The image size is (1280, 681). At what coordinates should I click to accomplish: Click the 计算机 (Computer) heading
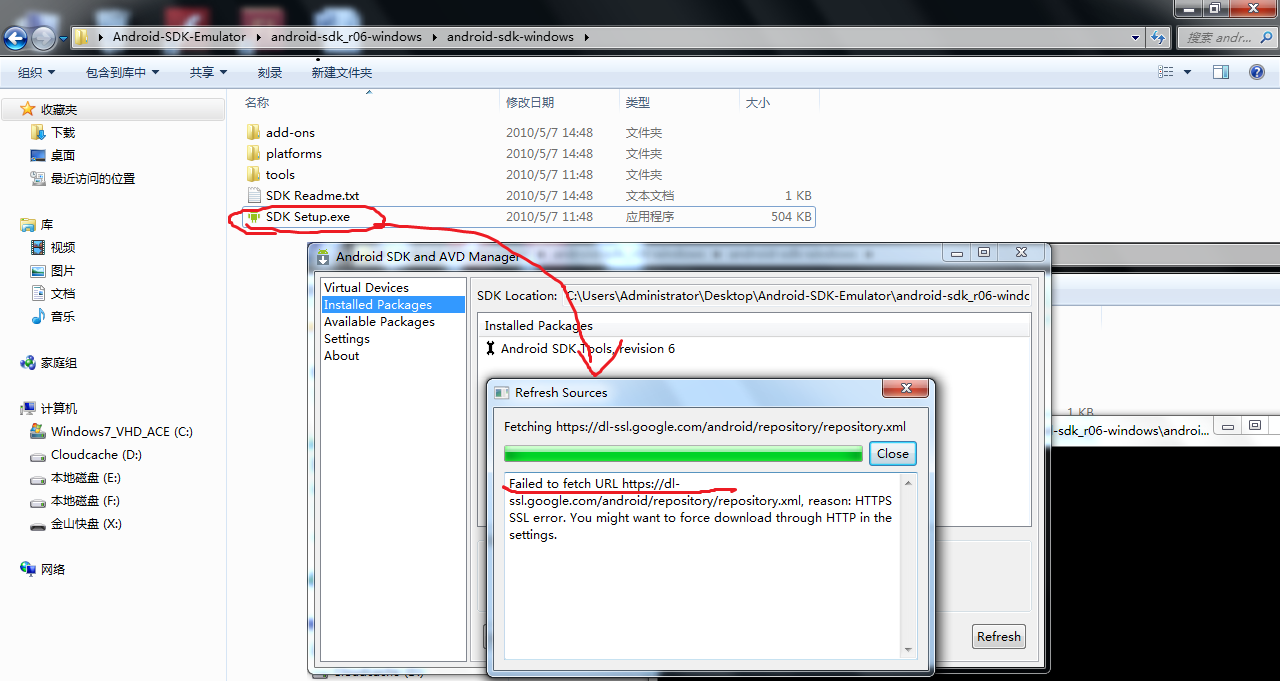[58, 408]
